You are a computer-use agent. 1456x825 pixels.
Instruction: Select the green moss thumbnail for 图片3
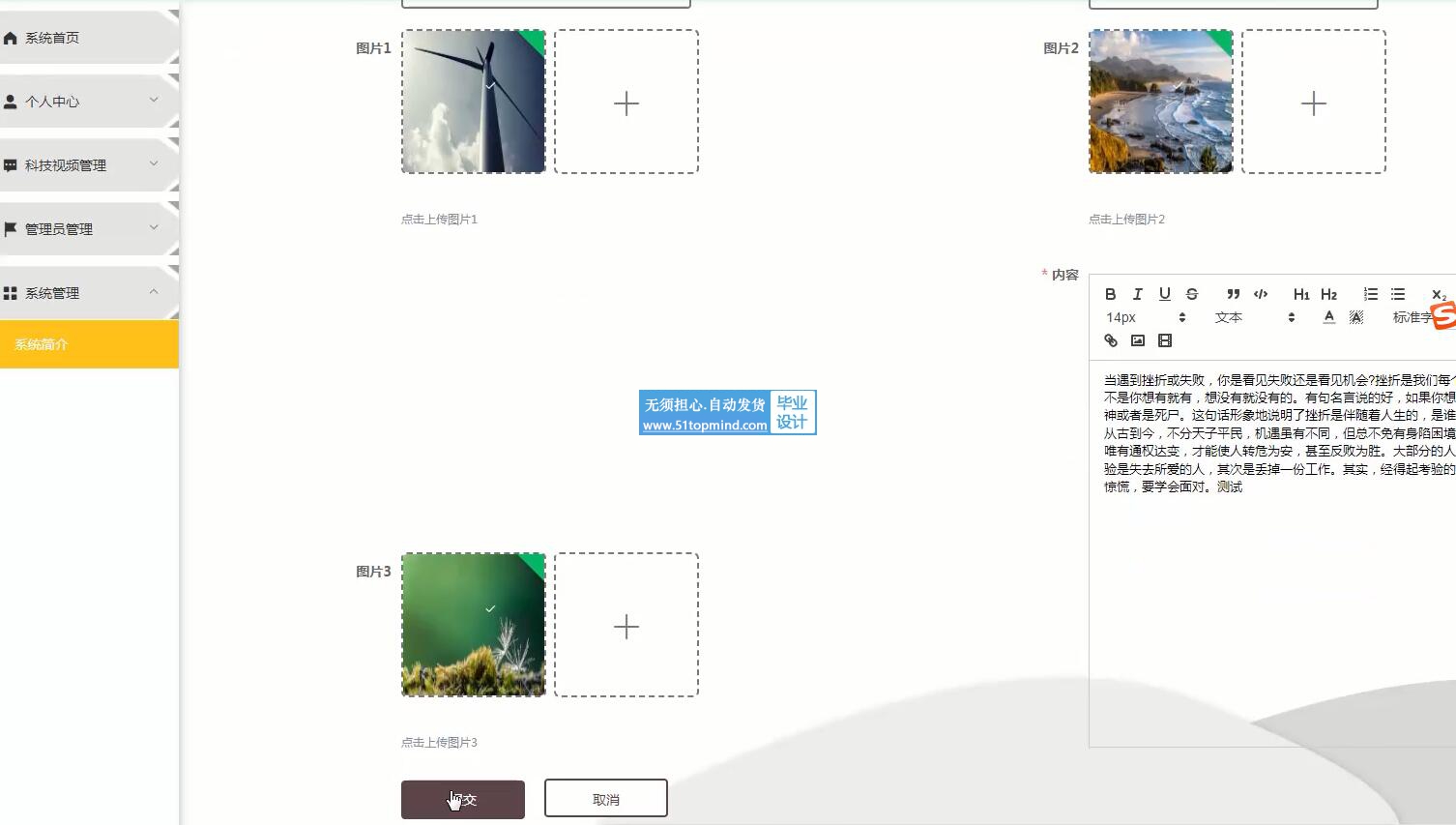click(x=474, y=625)
